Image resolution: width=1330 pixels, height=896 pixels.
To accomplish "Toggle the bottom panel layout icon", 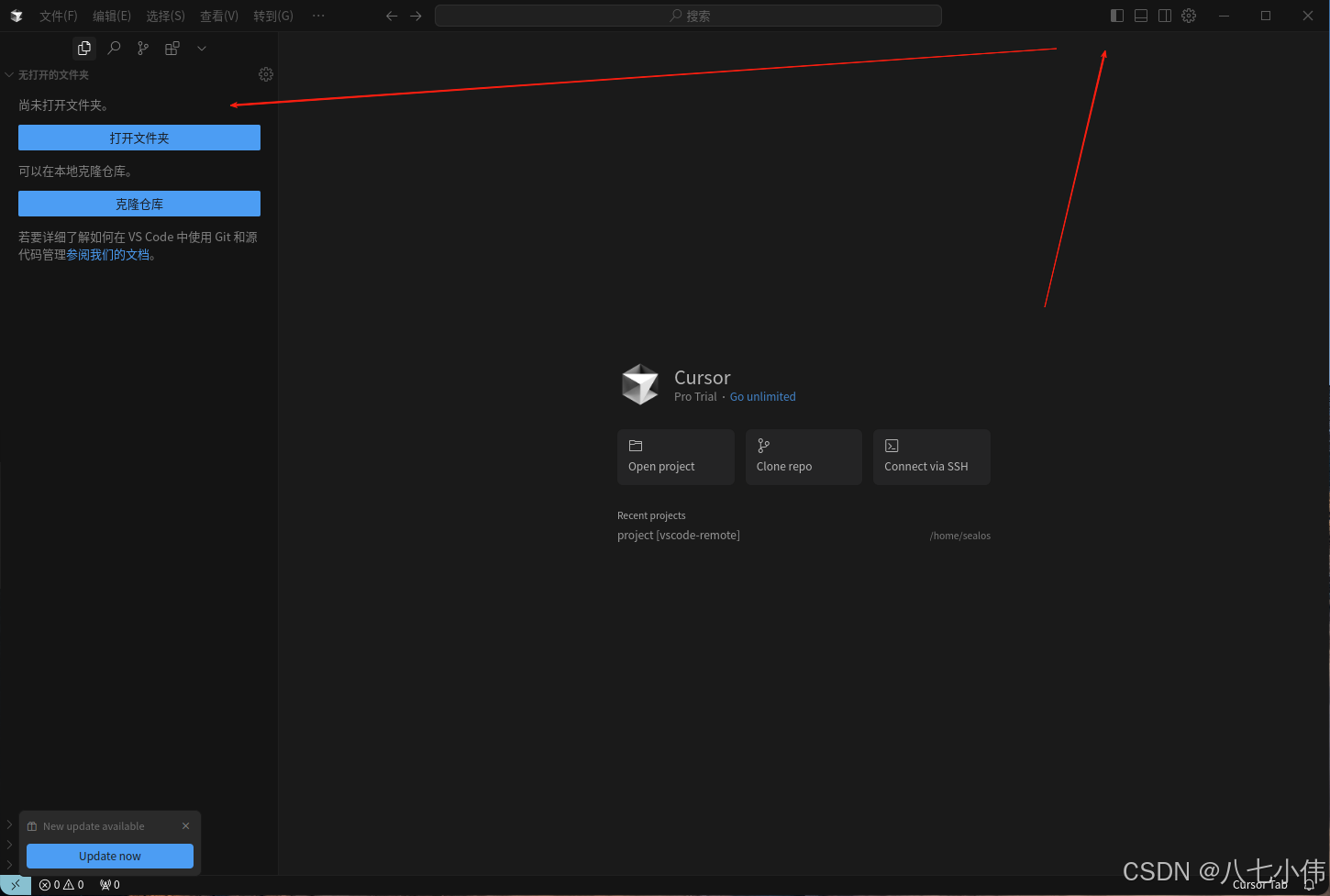I will tap(1141, 16).
